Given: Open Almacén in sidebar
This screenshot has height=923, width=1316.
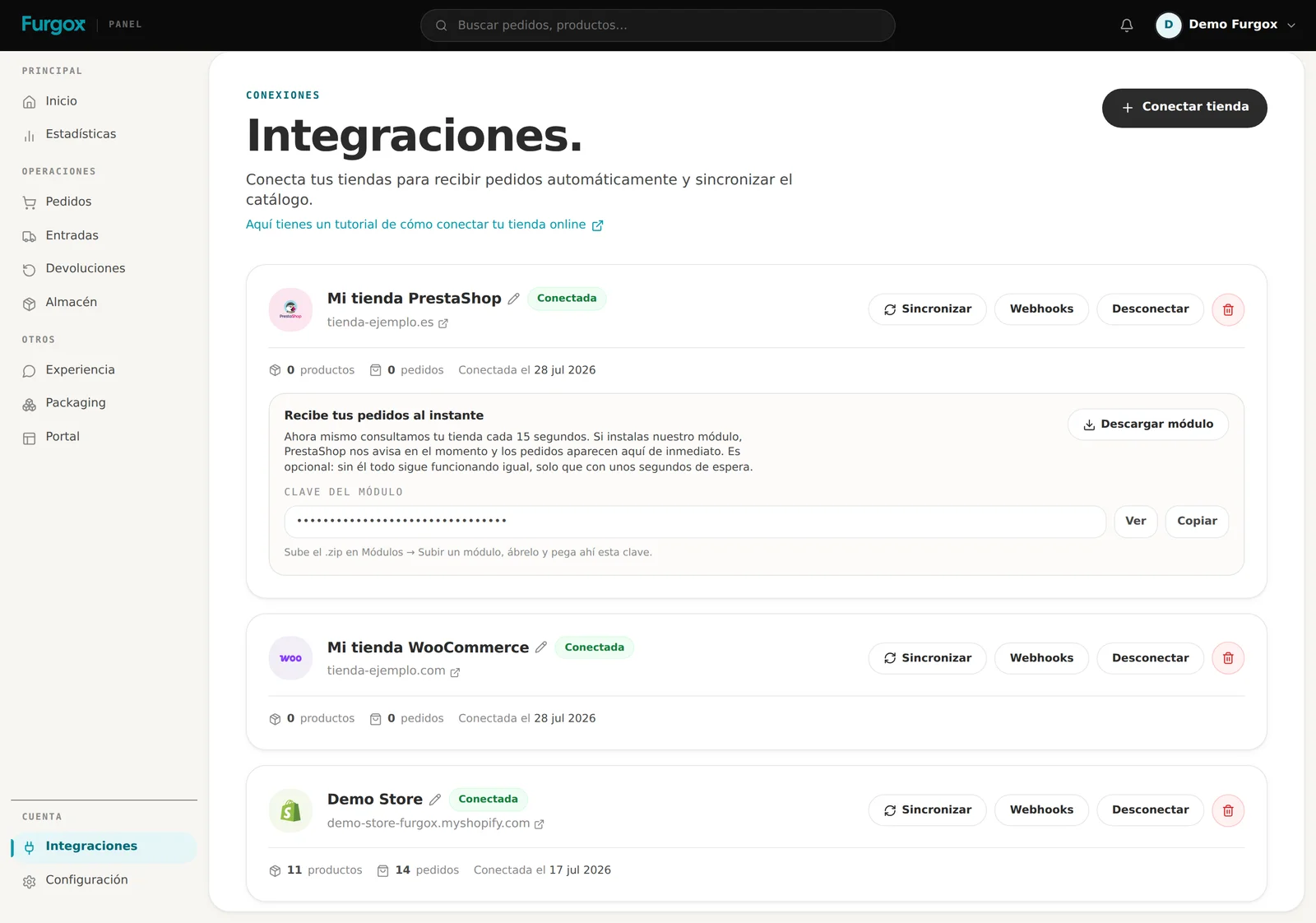Looking at the screenshot, I should tap(104, 302).
